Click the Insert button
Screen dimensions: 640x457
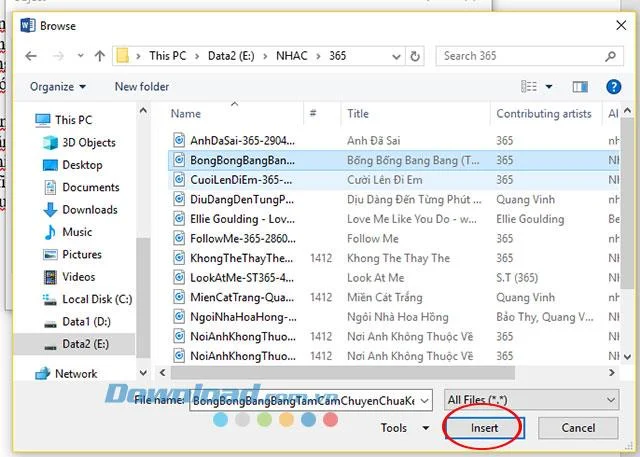pos(484,428)
